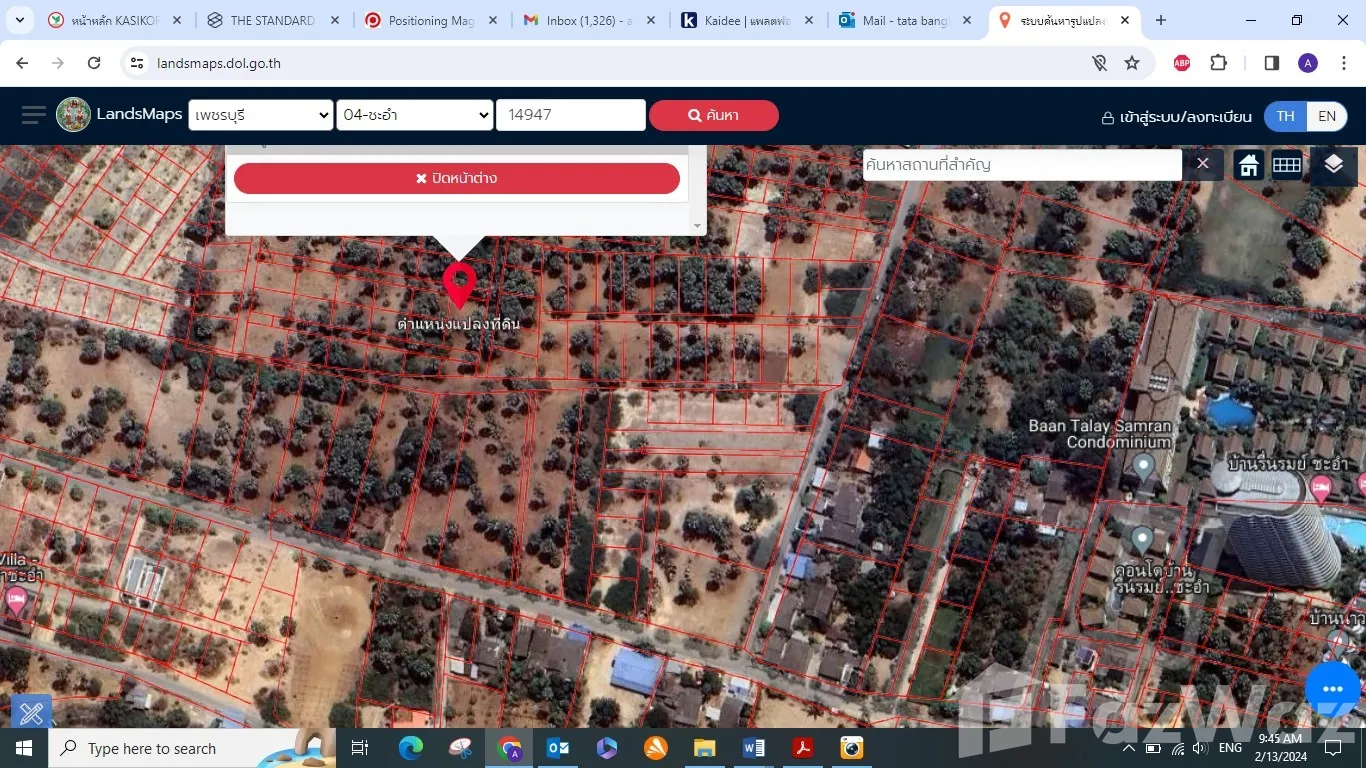Click the ENG input language indicator

[1231, 748]
